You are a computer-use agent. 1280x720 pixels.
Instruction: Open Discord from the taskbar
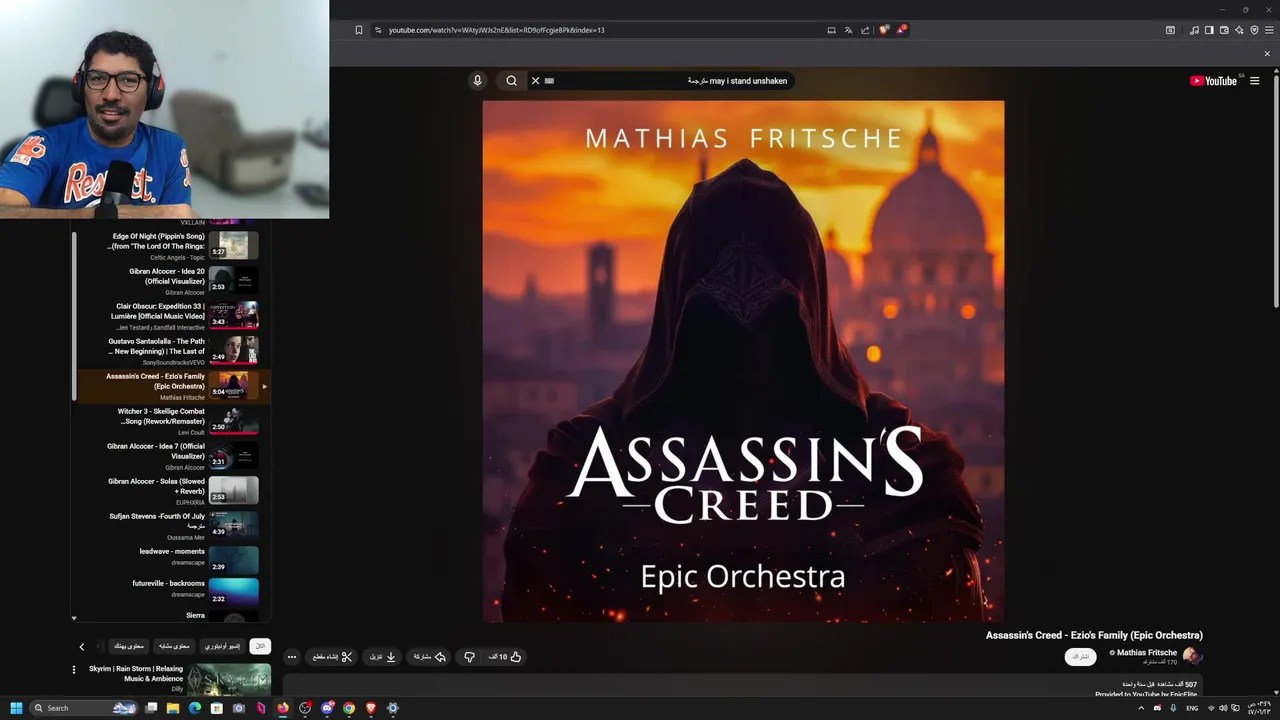[x=327, y=708]
